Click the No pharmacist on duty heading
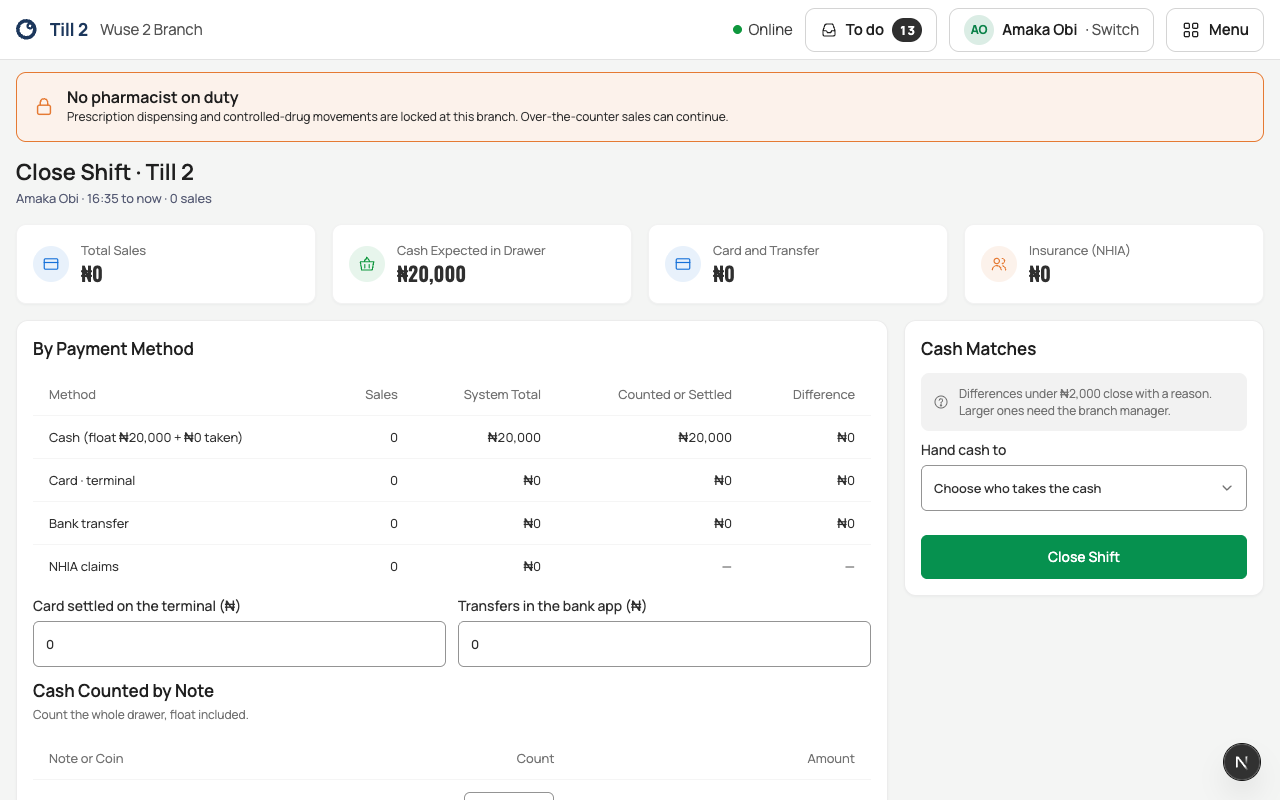 coord(152,97)
